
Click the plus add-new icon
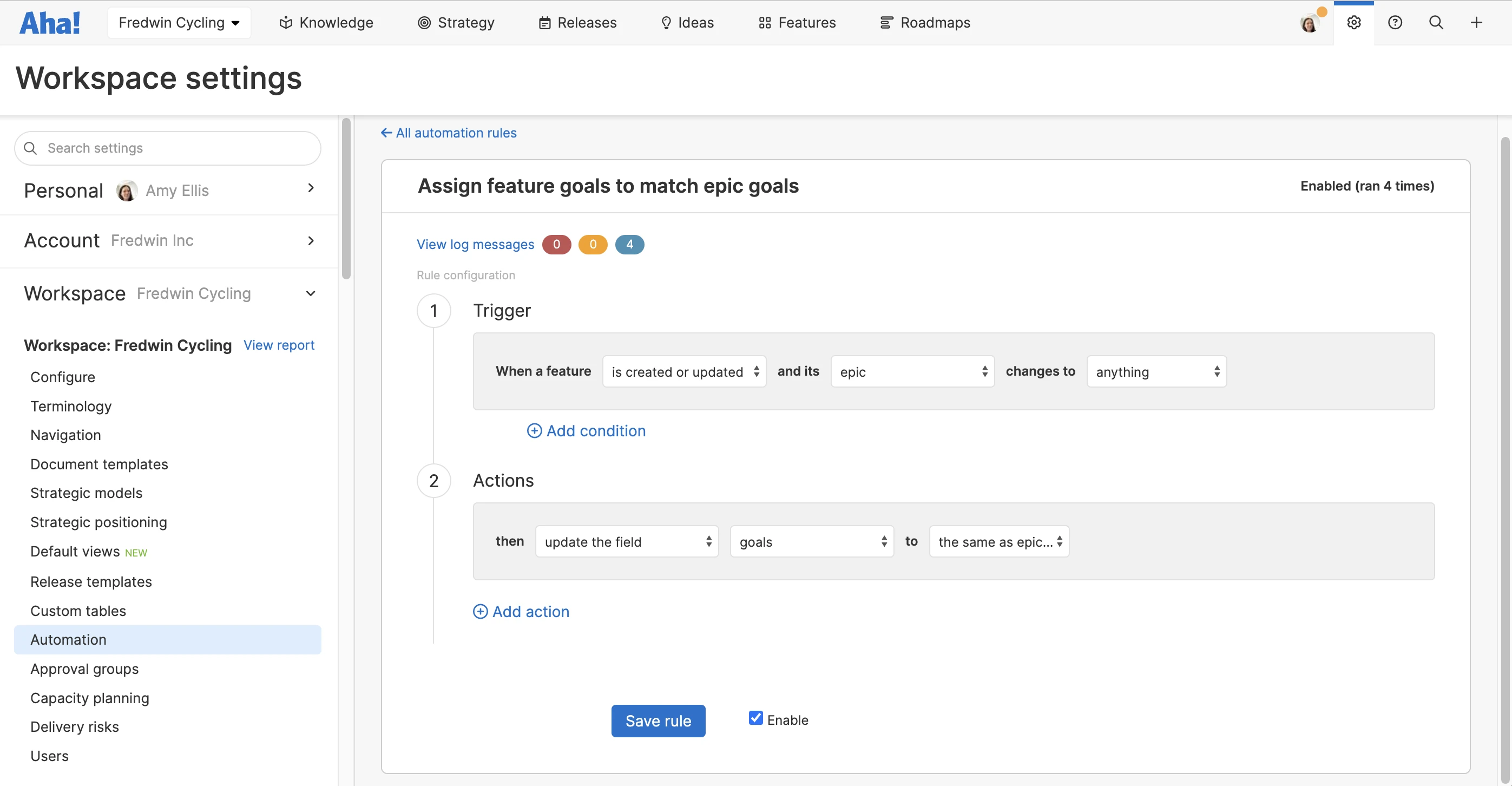pos(1476,22)
